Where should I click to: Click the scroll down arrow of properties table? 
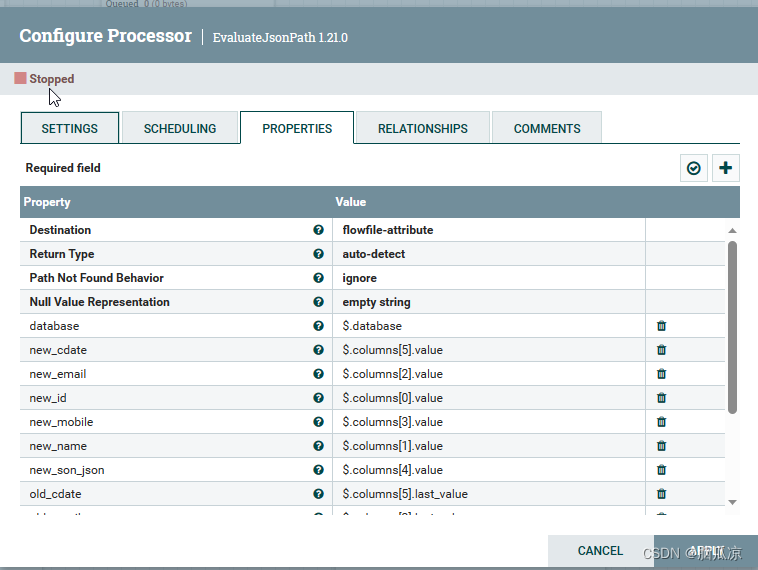(x=732, y=502)
